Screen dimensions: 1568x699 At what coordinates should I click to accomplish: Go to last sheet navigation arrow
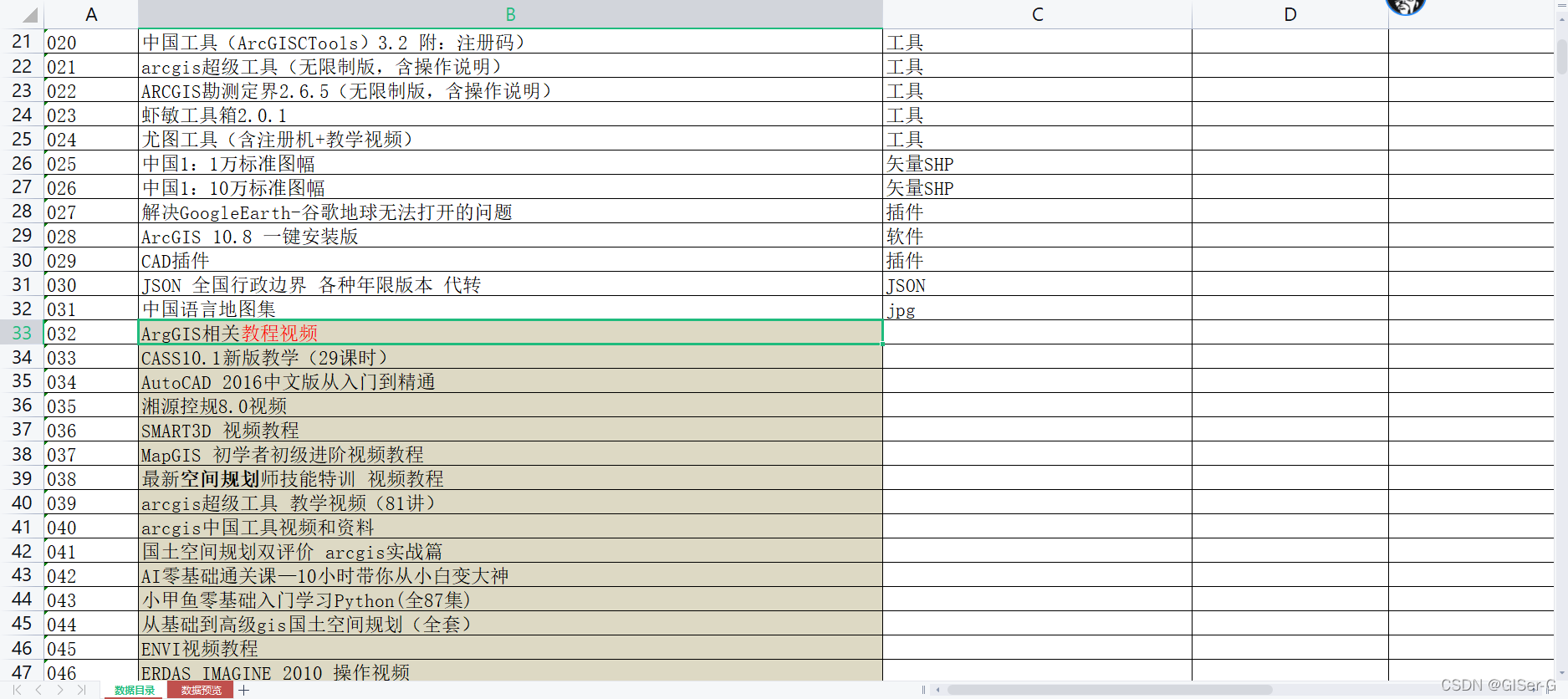coord(81,690)
